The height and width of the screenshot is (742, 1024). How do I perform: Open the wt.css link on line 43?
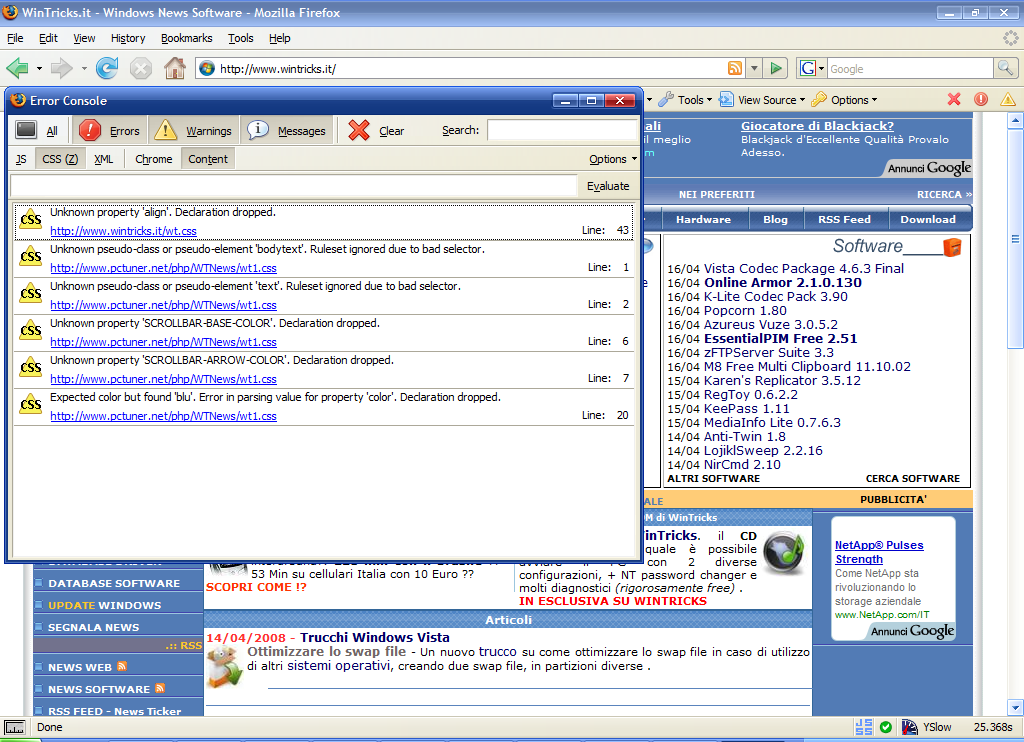pos(123,231)
